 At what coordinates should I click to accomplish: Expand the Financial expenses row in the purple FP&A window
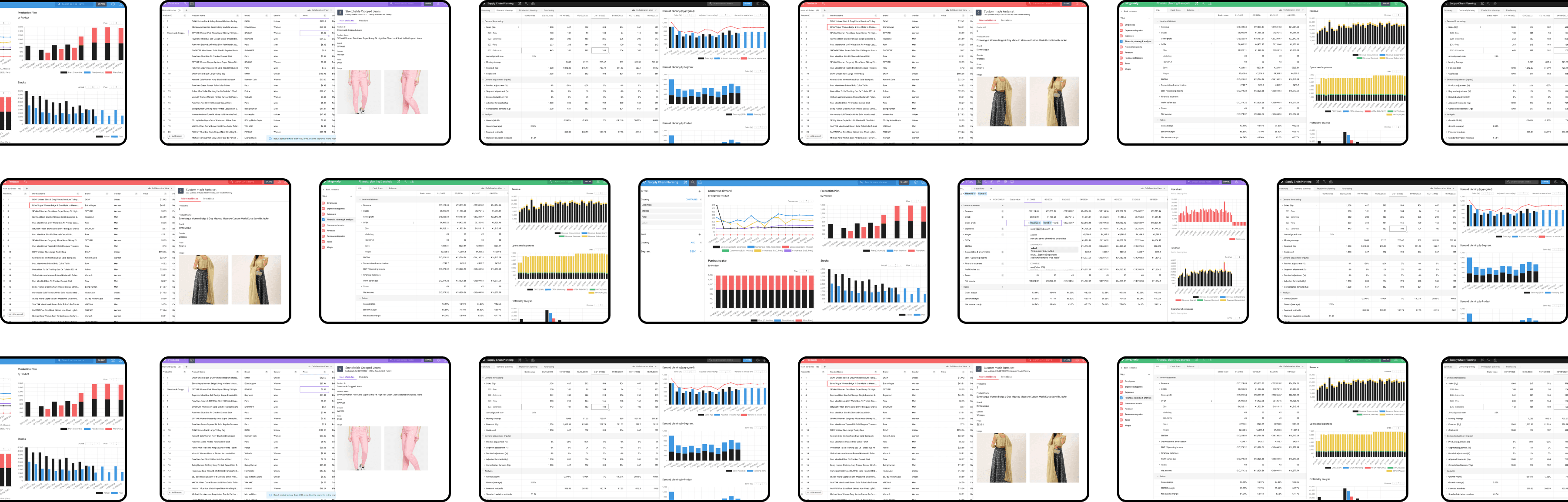(x=964, y=263)
